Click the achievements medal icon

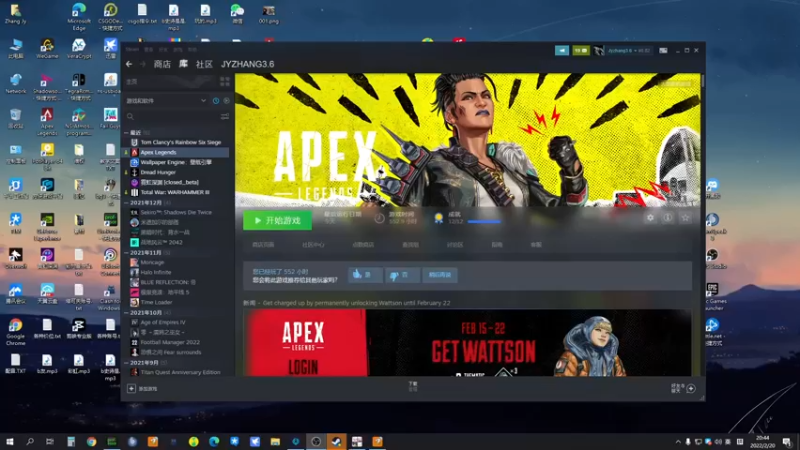tap(438, 218)
